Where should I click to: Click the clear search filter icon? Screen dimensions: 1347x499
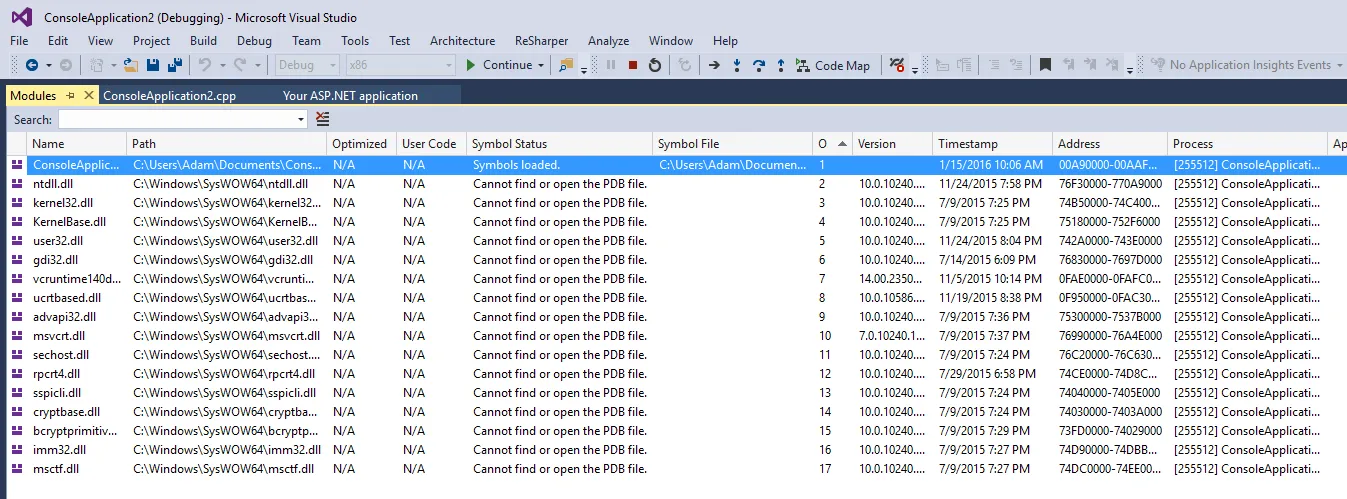point(322,119)
